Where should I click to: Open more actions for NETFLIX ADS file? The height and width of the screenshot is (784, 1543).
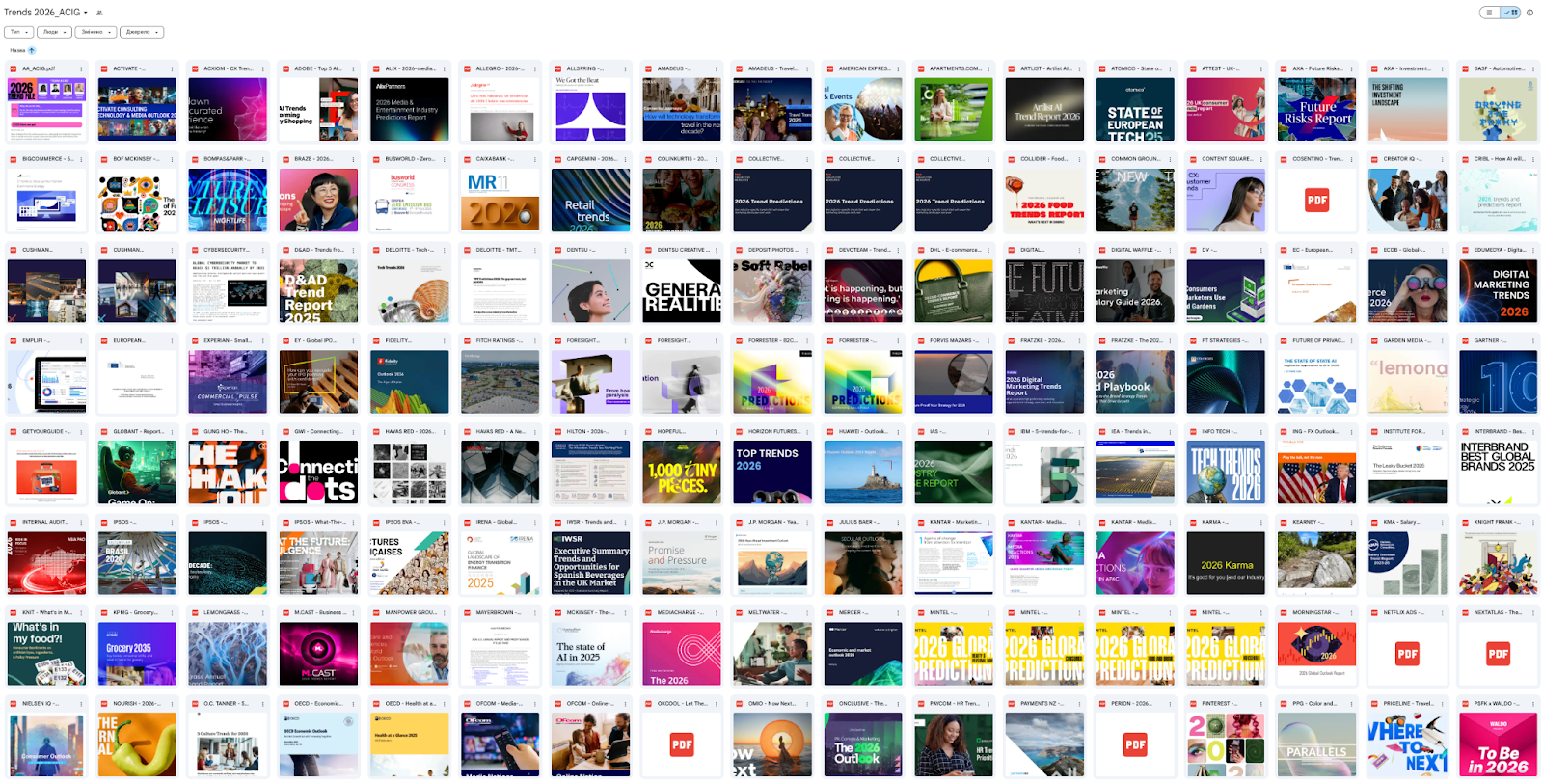point(1443,612)
